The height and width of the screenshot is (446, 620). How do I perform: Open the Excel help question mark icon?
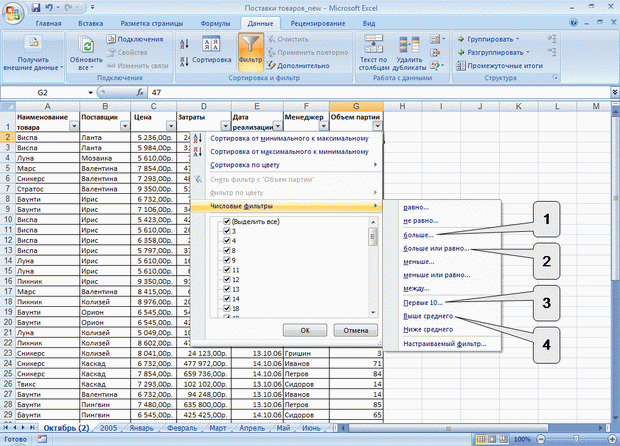(x=574, y=23)
